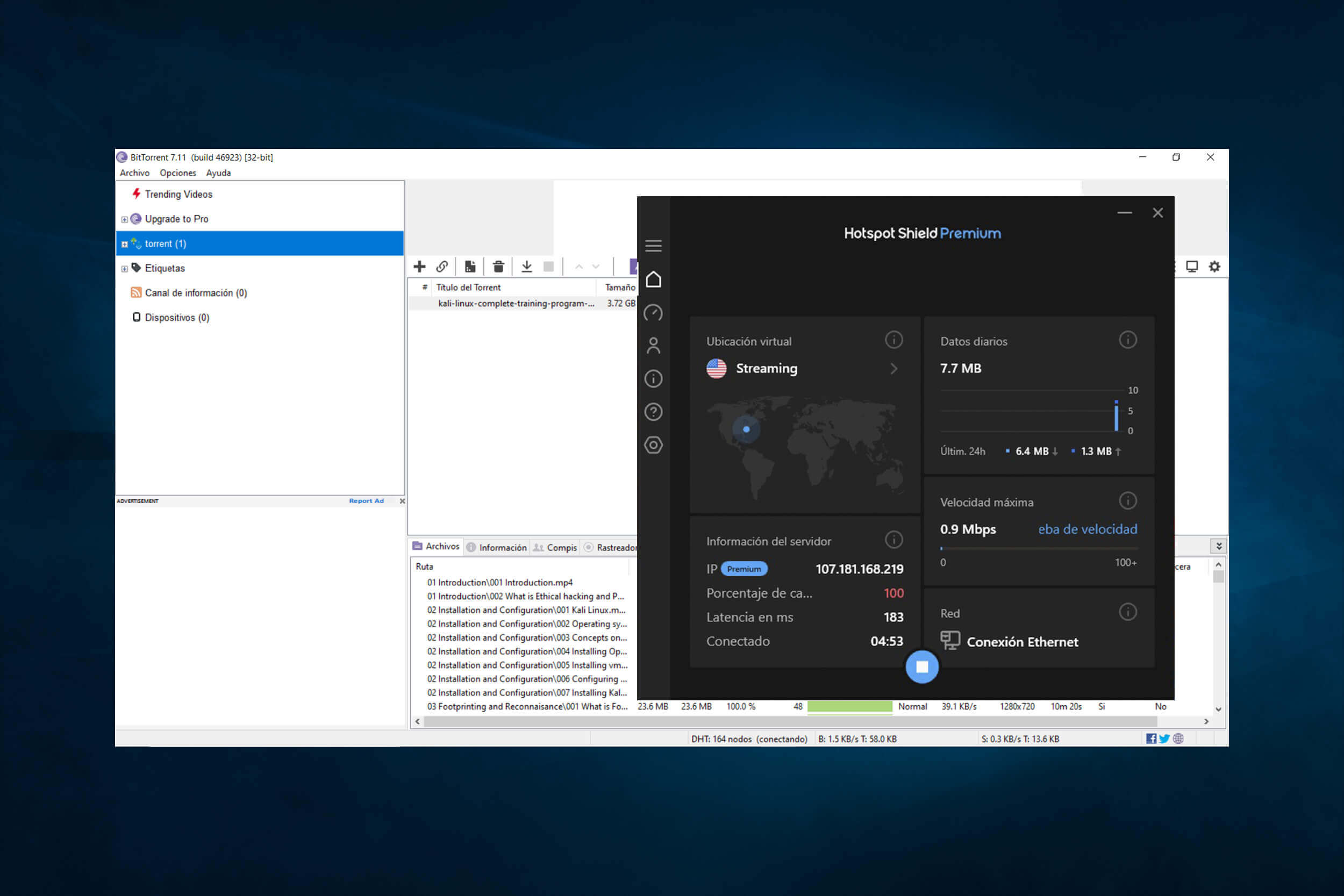This screenshot has width=1344, height=896.
Task: Open the Hotspot Shield hamburger menu
Action: pos(653,246)
